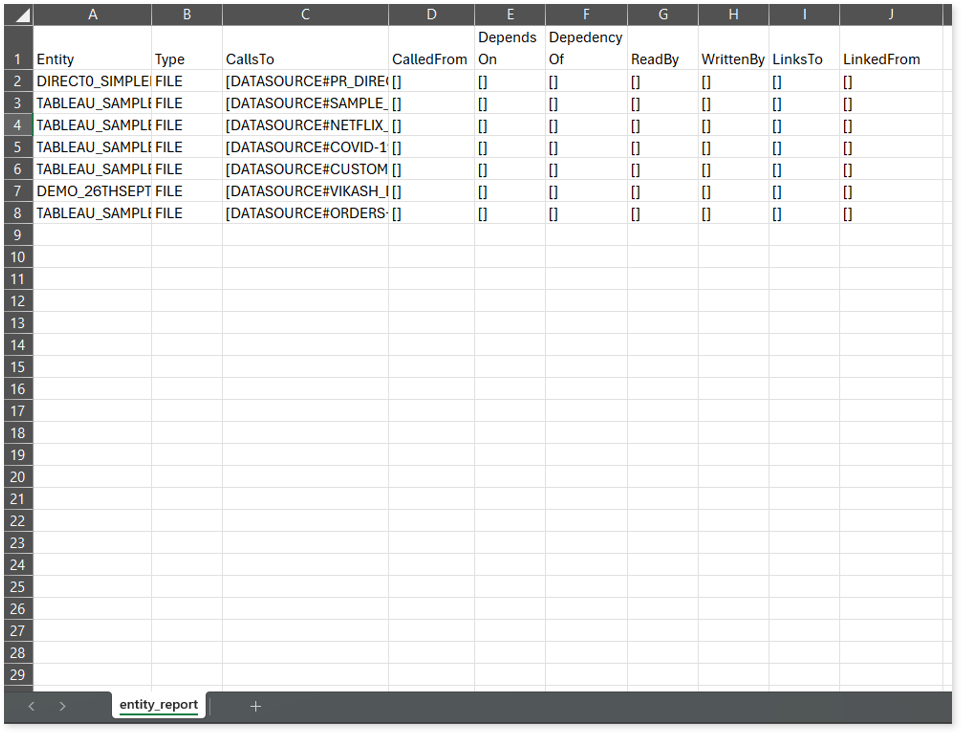The image size is (962, 734).
Task: Select cell with DATASOURCE#NETFLIX_ value
Action: [x=305, y=125]
